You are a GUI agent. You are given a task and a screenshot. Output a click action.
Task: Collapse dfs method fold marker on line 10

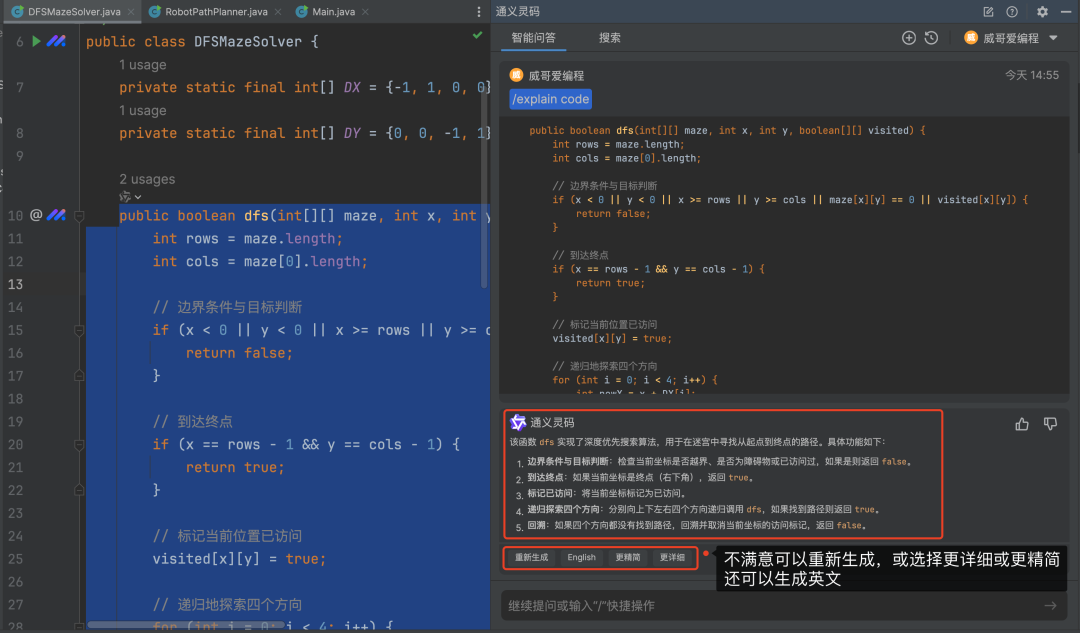79,216
